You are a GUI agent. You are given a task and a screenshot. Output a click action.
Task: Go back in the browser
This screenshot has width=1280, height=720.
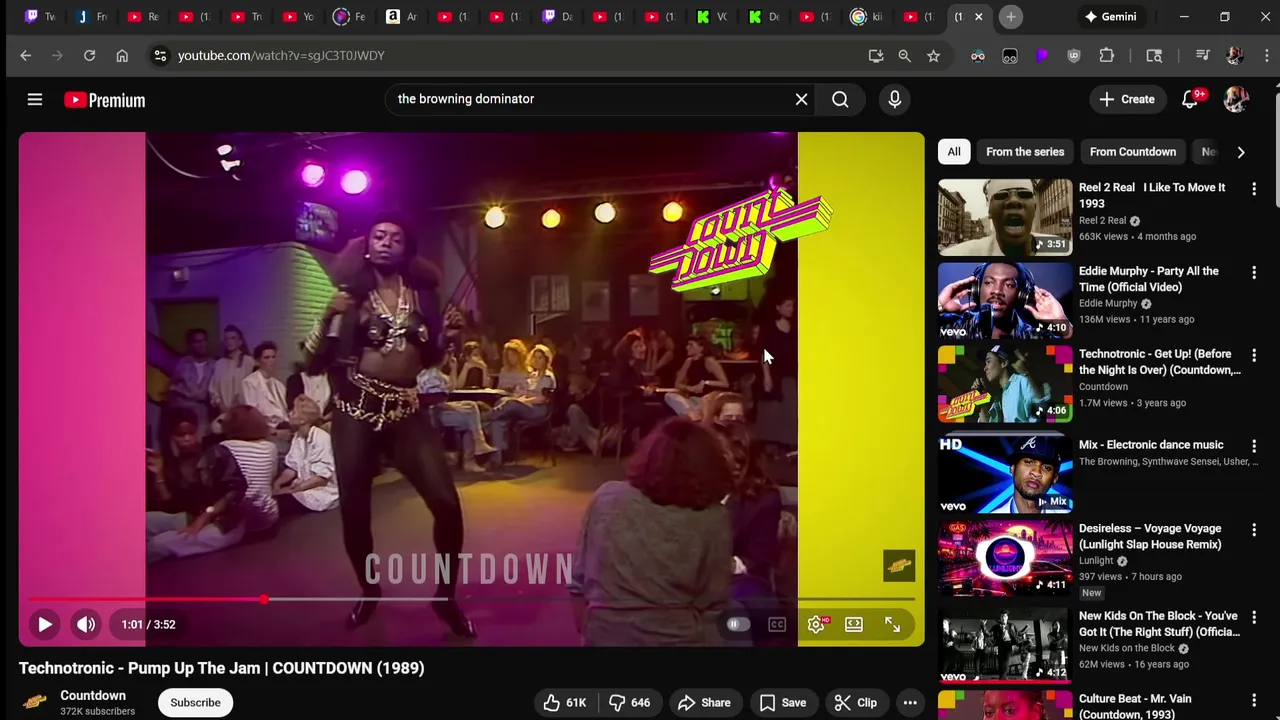26,56
